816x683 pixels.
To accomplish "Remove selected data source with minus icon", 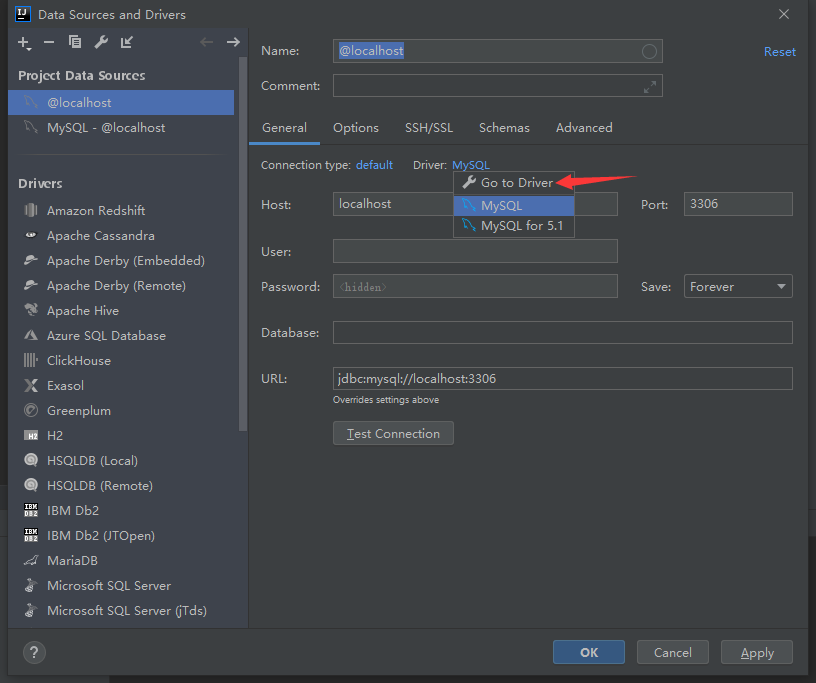I will point(49,42).
